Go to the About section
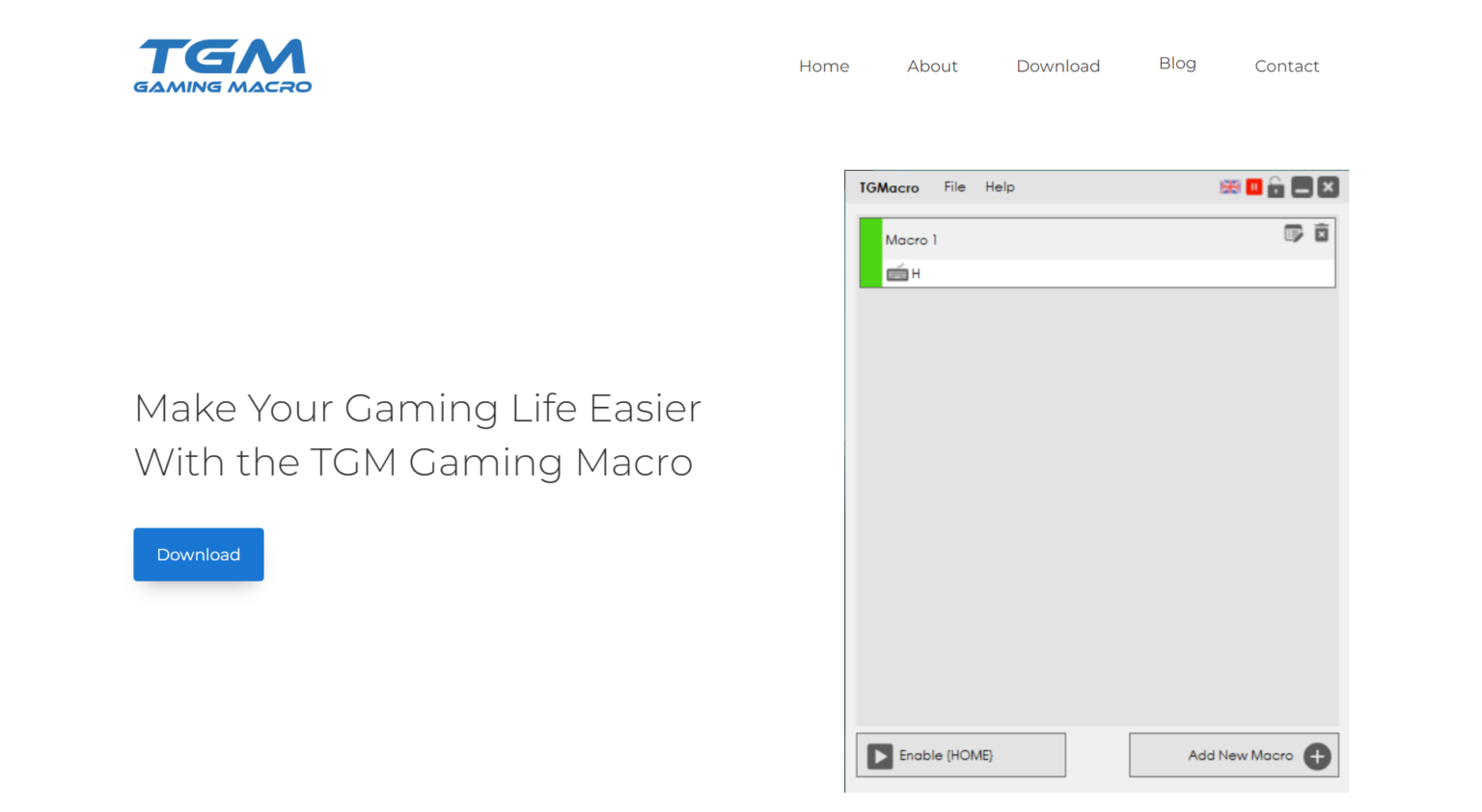 coord(932,66)
